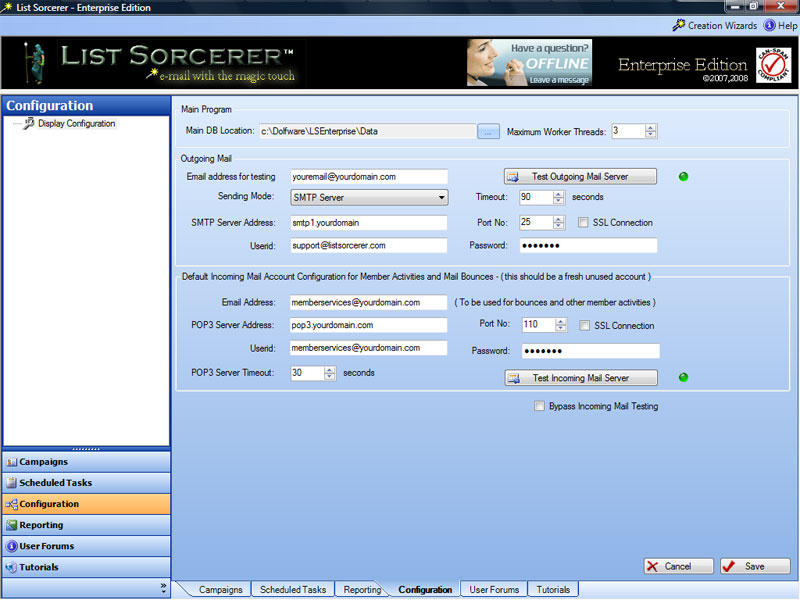Select Display Configuration in the tree
This screenshot has width=800, height=600.
tap(76, 123)
